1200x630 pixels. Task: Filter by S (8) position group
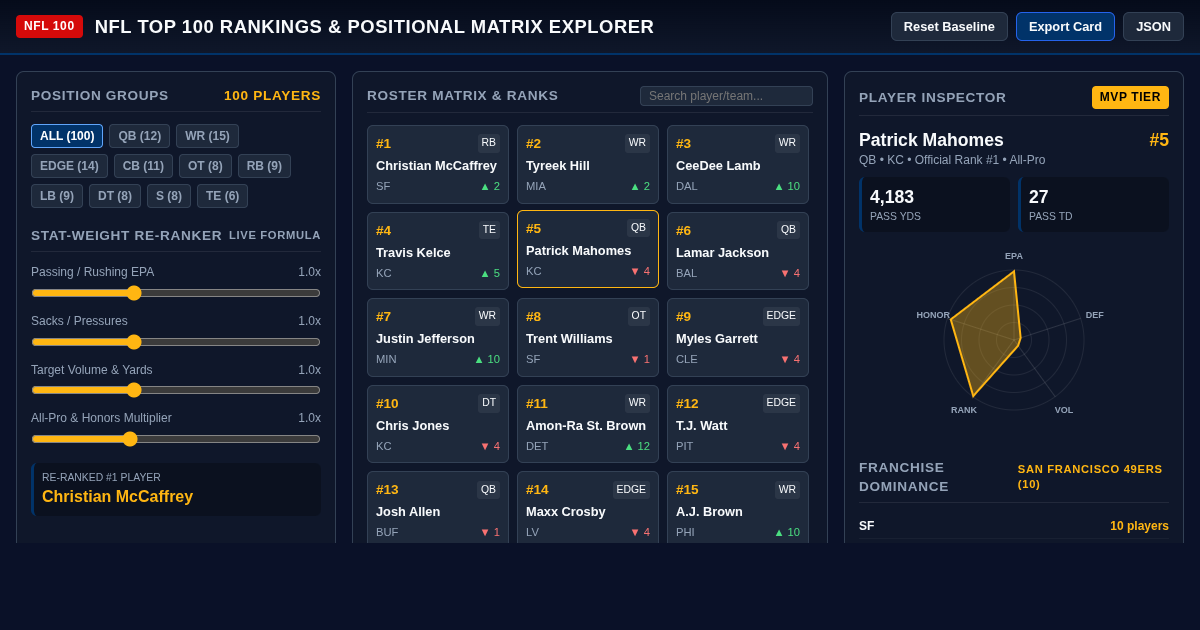coord(169,196)
